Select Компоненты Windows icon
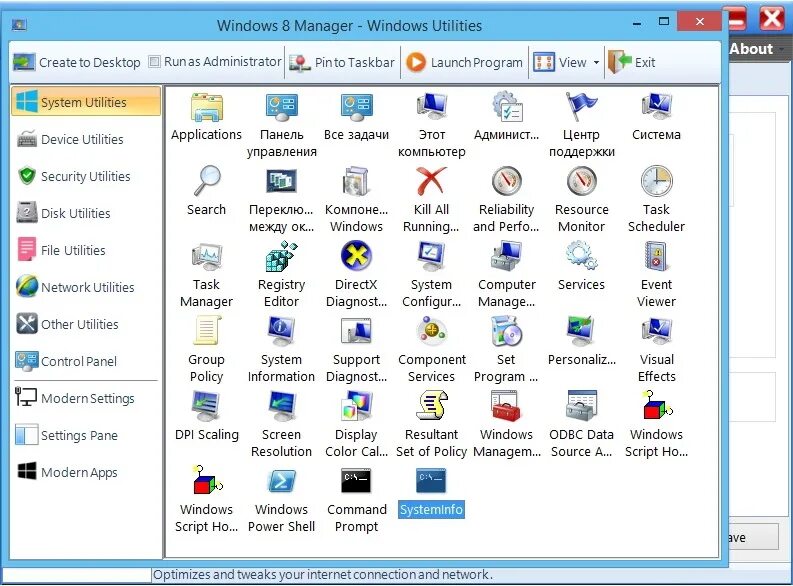The image size is (793, 586). (356, 181)
